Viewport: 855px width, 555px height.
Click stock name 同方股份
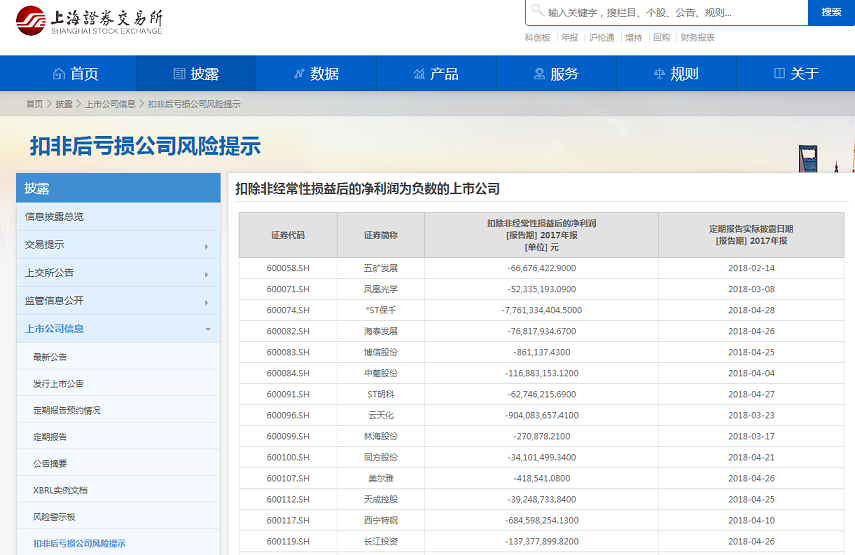pos(381,457)
